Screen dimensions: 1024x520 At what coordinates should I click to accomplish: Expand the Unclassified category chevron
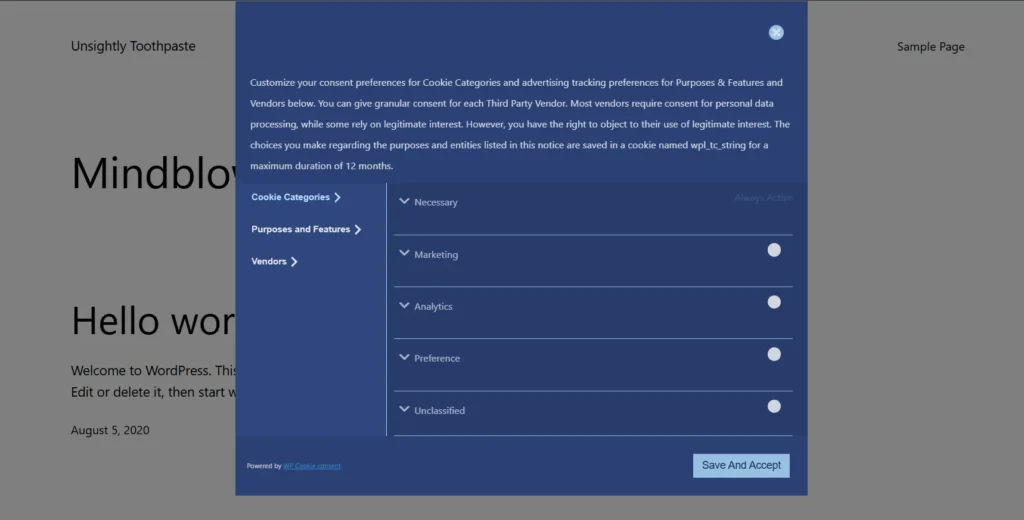[405, 409]
